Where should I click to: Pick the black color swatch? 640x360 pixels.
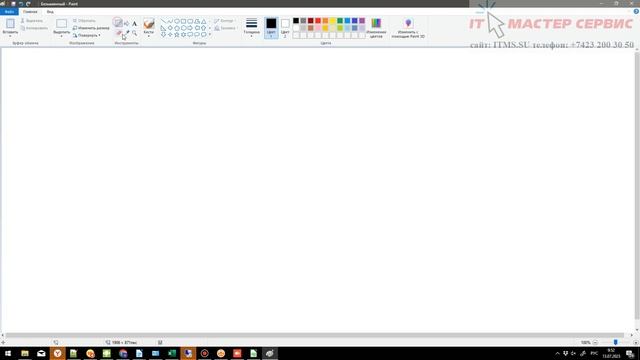point(296,20)
